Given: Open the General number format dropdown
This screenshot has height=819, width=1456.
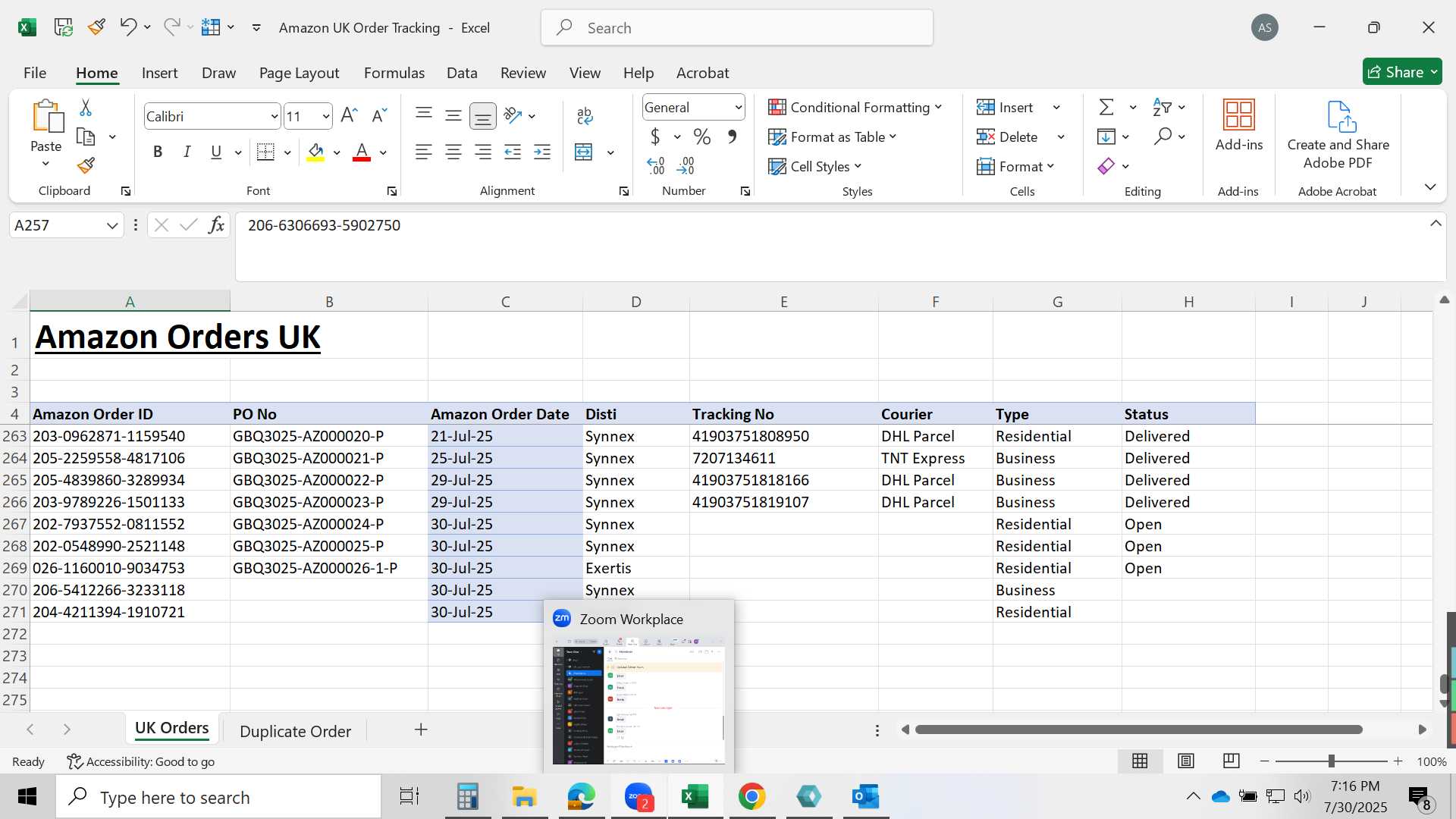Looking at the screenshot, I should coord(738,108).
